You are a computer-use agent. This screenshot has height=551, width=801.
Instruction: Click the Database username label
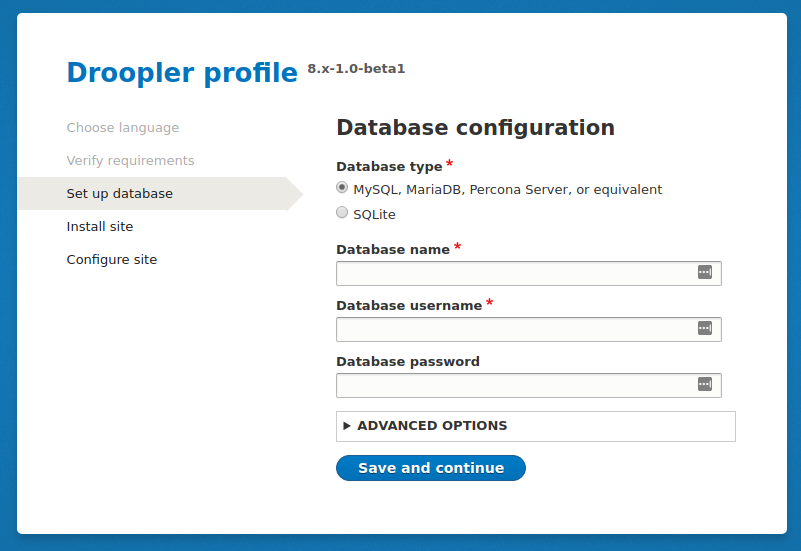tap(409, 305)
